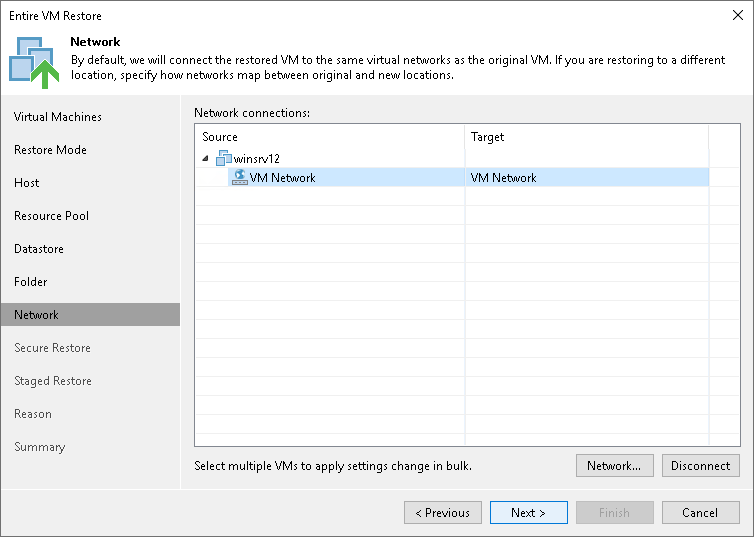This screenshot has width=754, height=537.
Task: Open the Restore Mode step
Action: tap(50, 150)
